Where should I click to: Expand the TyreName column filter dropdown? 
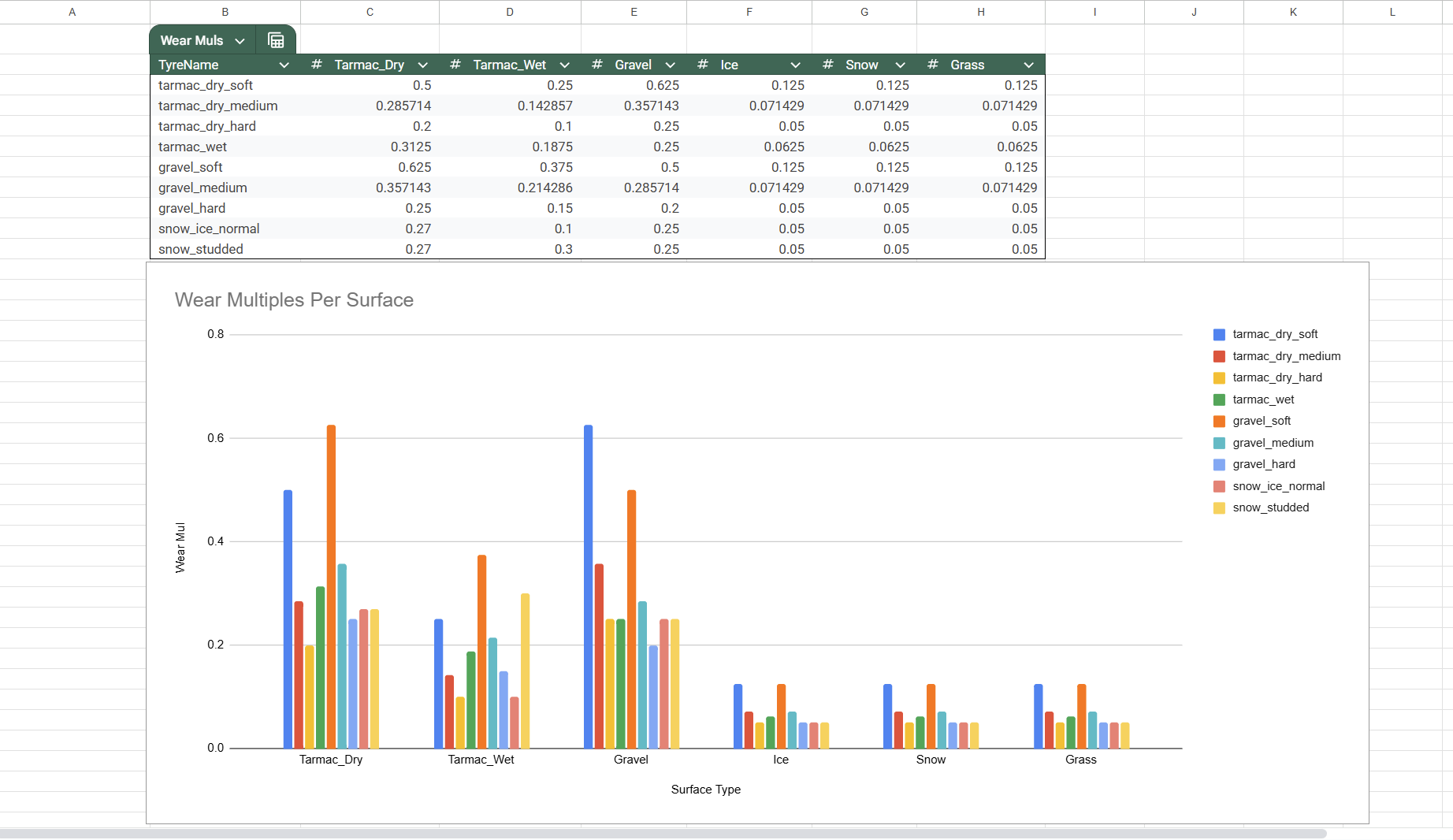[x=284, y=65]
